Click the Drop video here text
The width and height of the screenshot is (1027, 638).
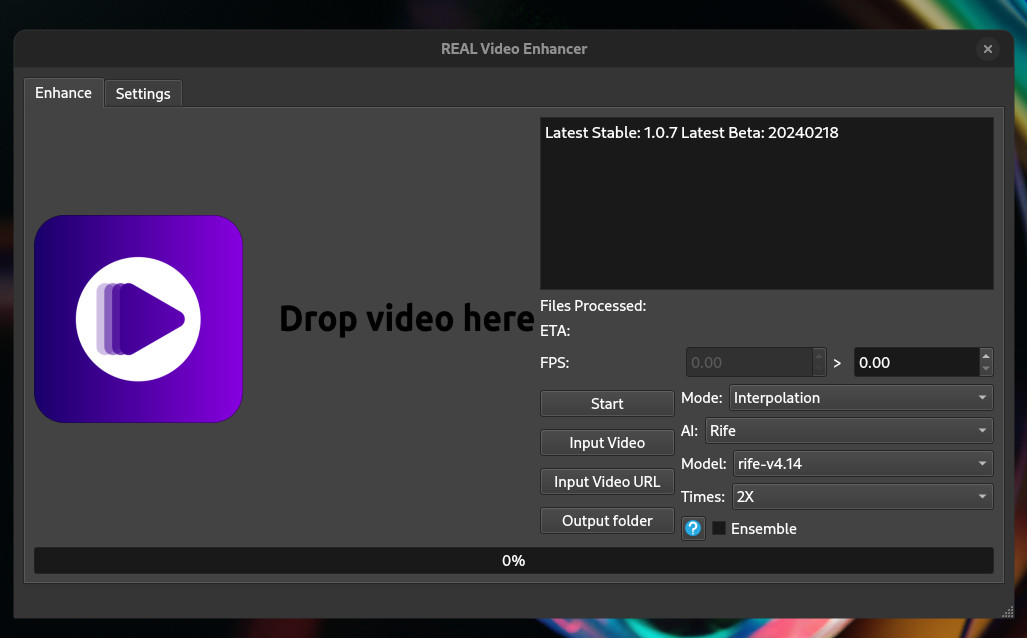point(407,319)
